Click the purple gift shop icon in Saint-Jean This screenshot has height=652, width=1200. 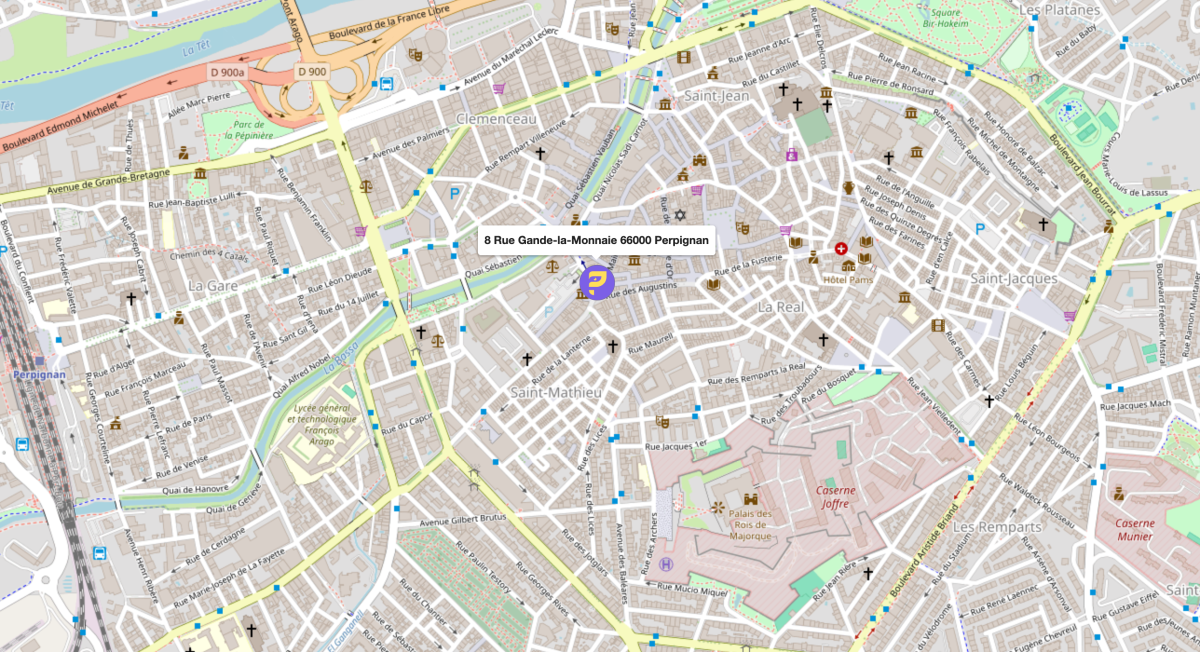pyautogui.click(x=792, y=155)
